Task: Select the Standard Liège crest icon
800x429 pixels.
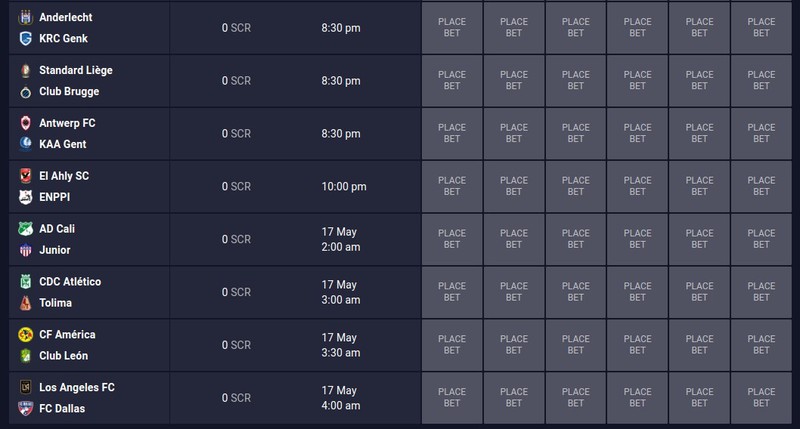Action: point(26,70)
